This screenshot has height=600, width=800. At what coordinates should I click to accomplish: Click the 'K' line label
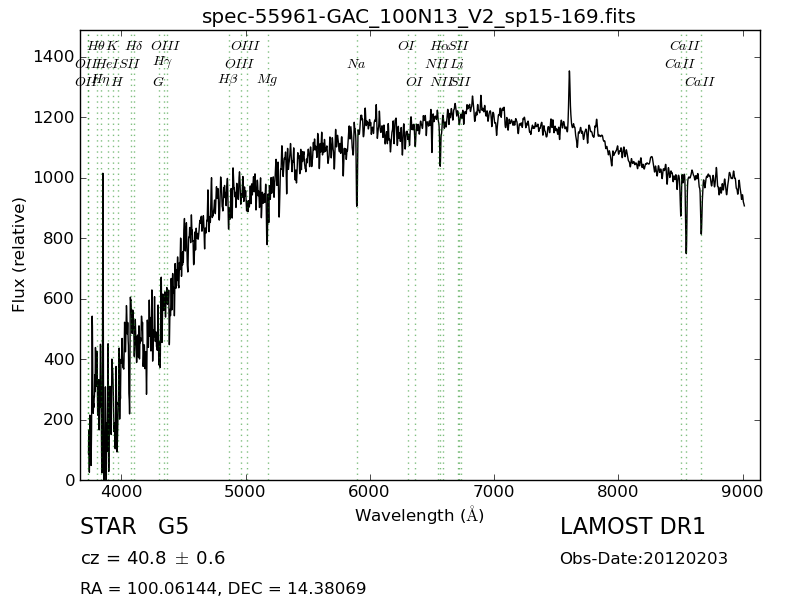tap(112, 46)
